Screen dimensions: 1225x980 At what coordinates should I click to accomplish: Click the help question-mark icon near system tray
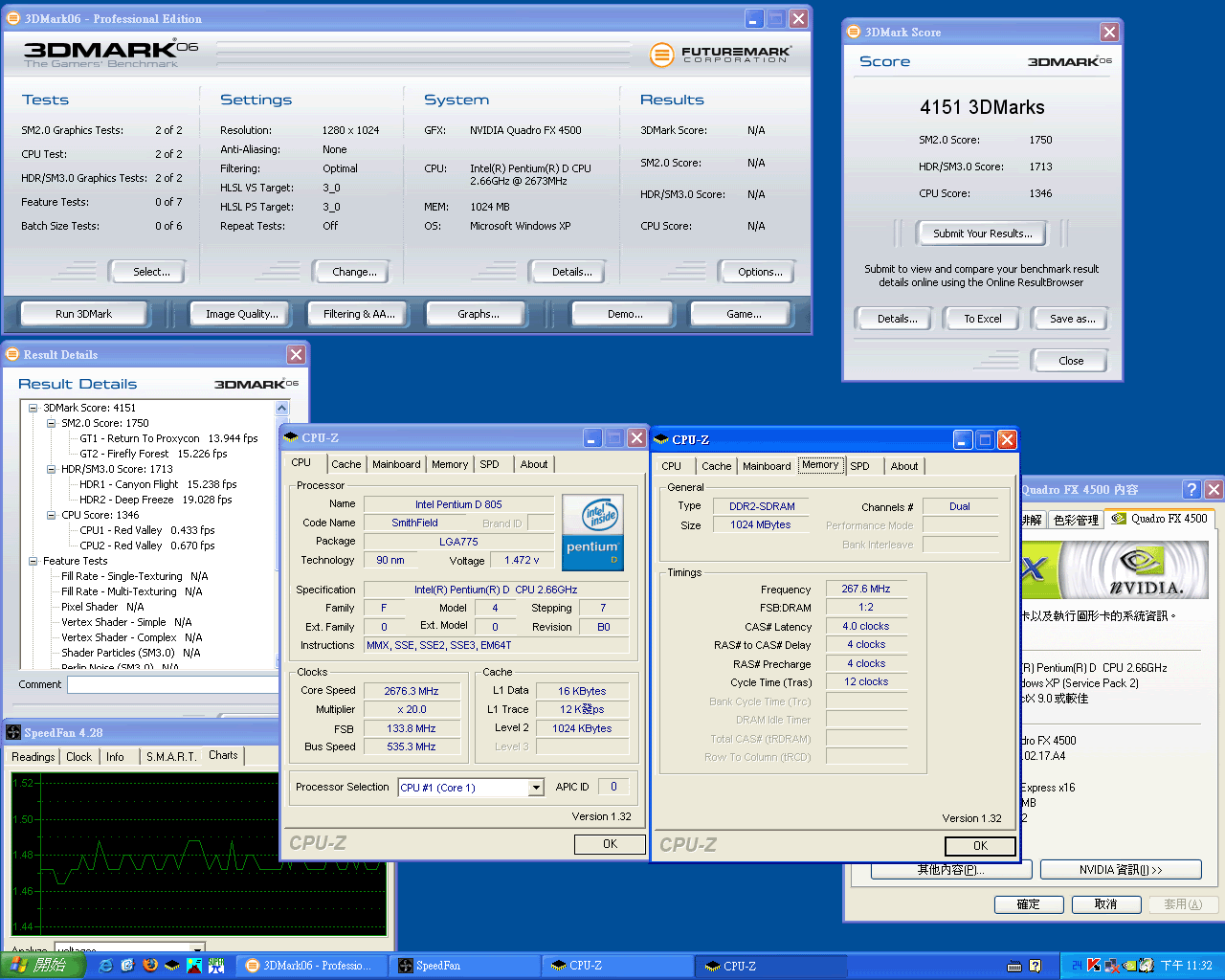(x=1035, y=966)
